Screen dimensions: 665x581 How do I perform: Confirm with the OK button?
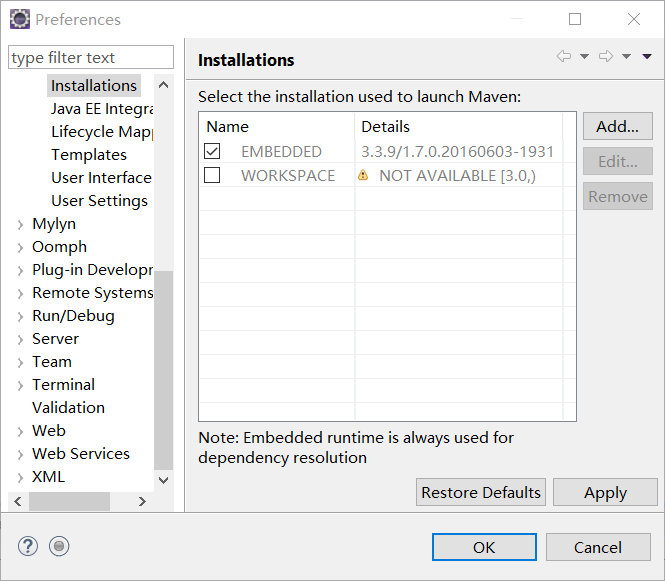click(x=484, y=547)
